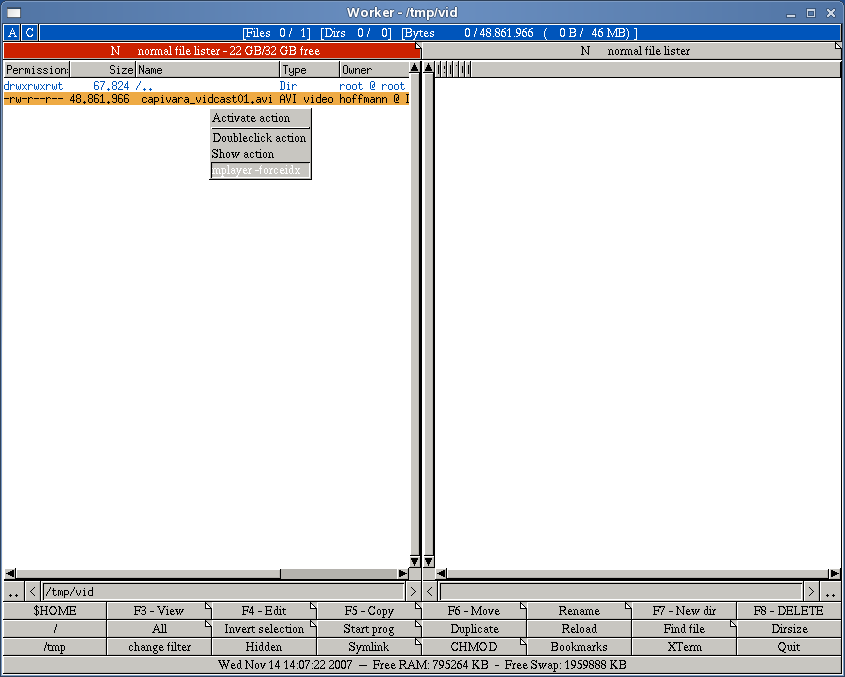
Task: Click the left path field showing /tmp/vid
Action: pyautogui.click(x=222, y=592)
